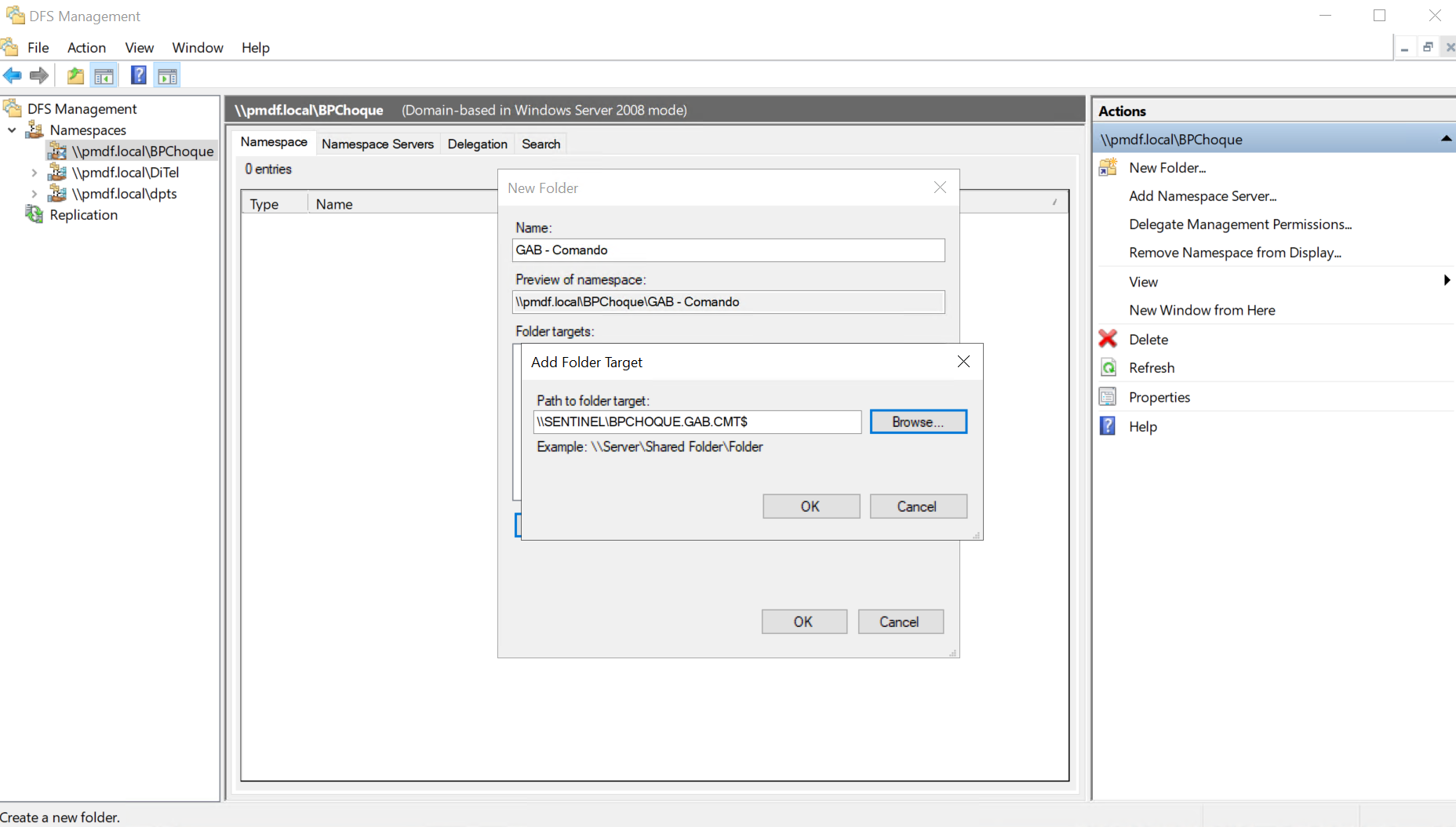This screenshot has height=827, width=1456.
Task: Click the Up One Level folder icon
Action: coord(75,76)
